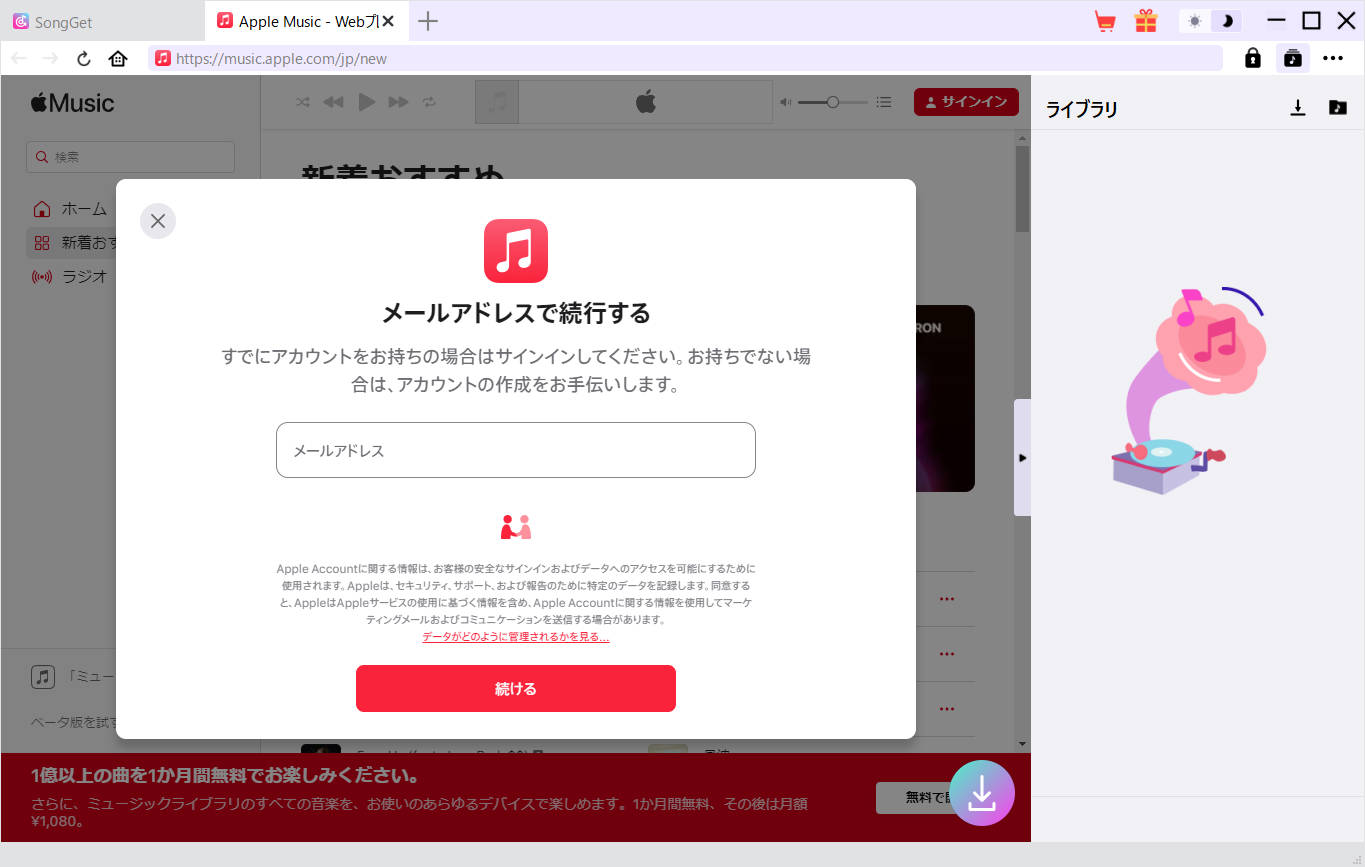Image resolution: width=1365 pixels, height=867 pixels.
Task: Open the three-dot more options menu
Action: click(x=1333, y=57)
